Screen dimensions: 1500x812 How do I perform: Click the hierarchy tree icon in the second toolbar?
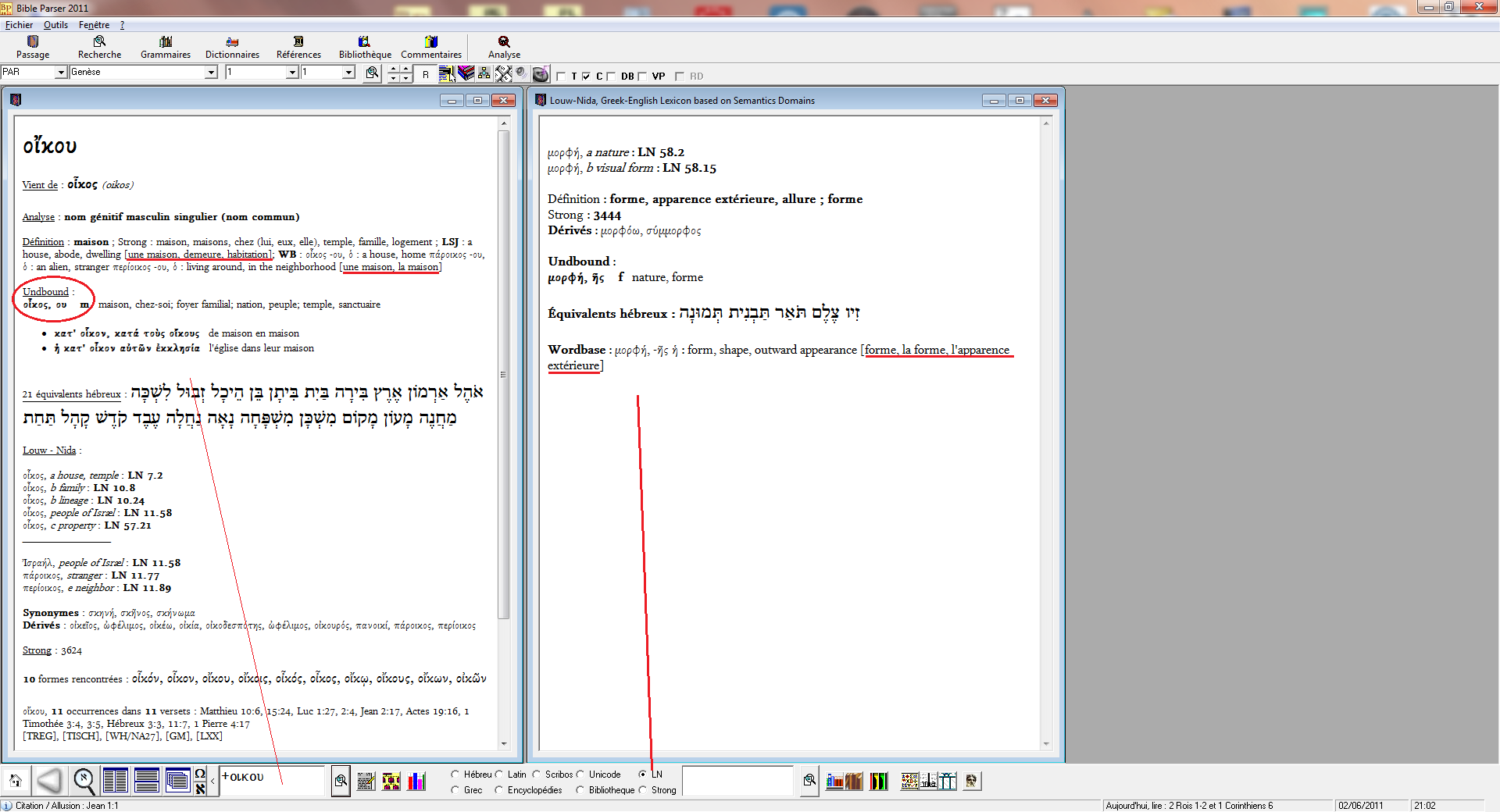pyautogui.click(x=484, y=73)
